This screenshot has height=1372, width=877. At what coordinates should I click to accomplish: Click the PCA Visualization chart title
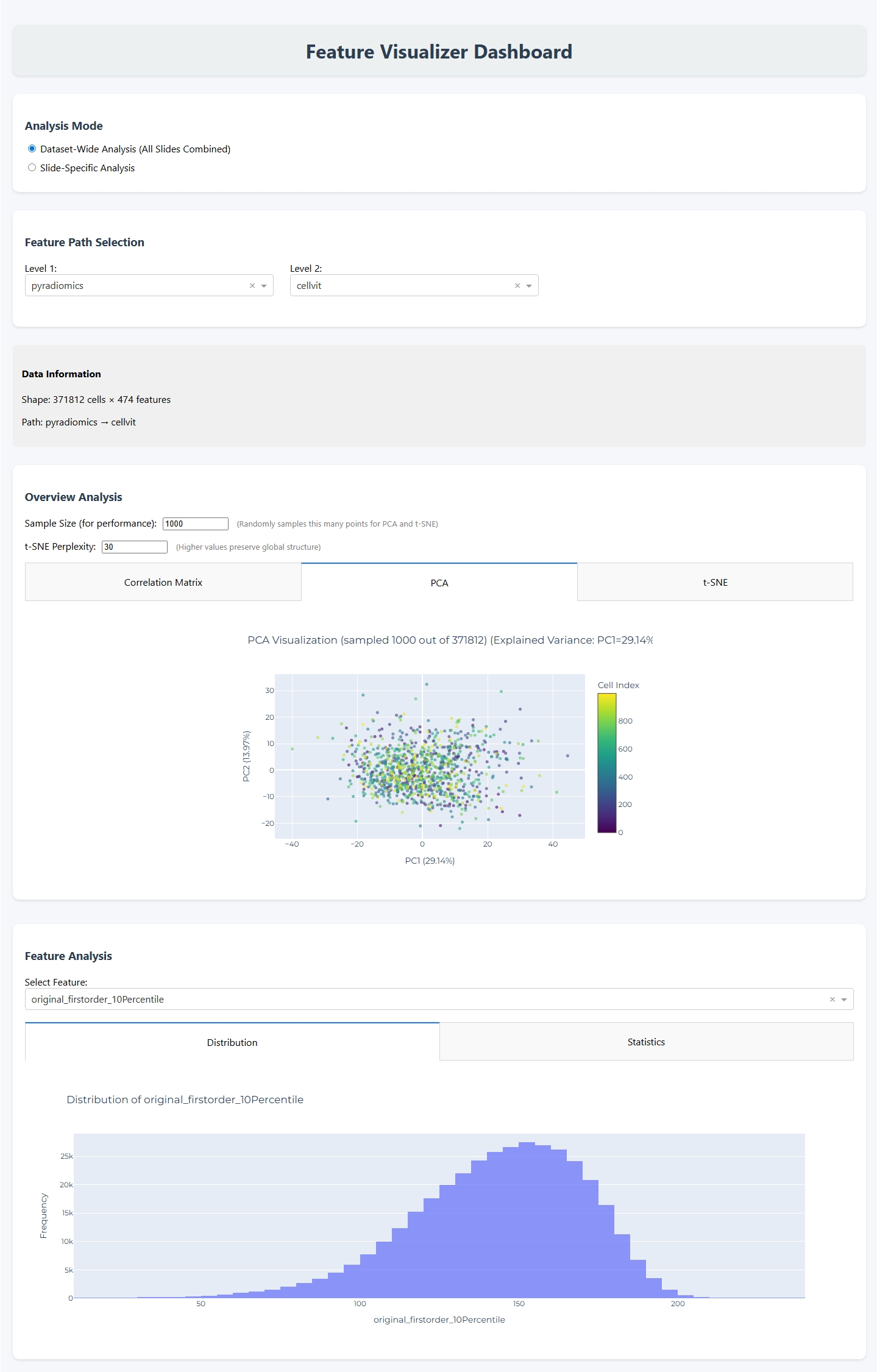(x=450, y=640)
